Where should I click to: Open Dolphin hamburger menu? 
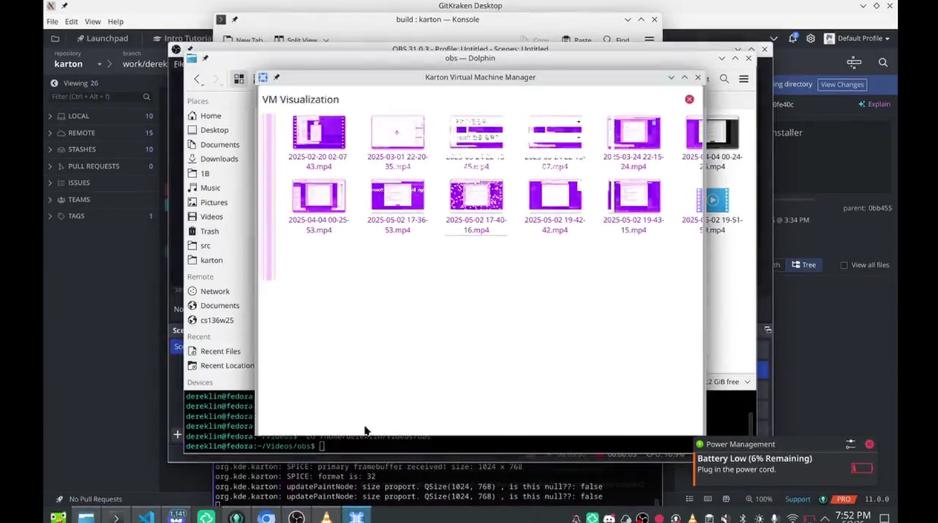(744, 79)
